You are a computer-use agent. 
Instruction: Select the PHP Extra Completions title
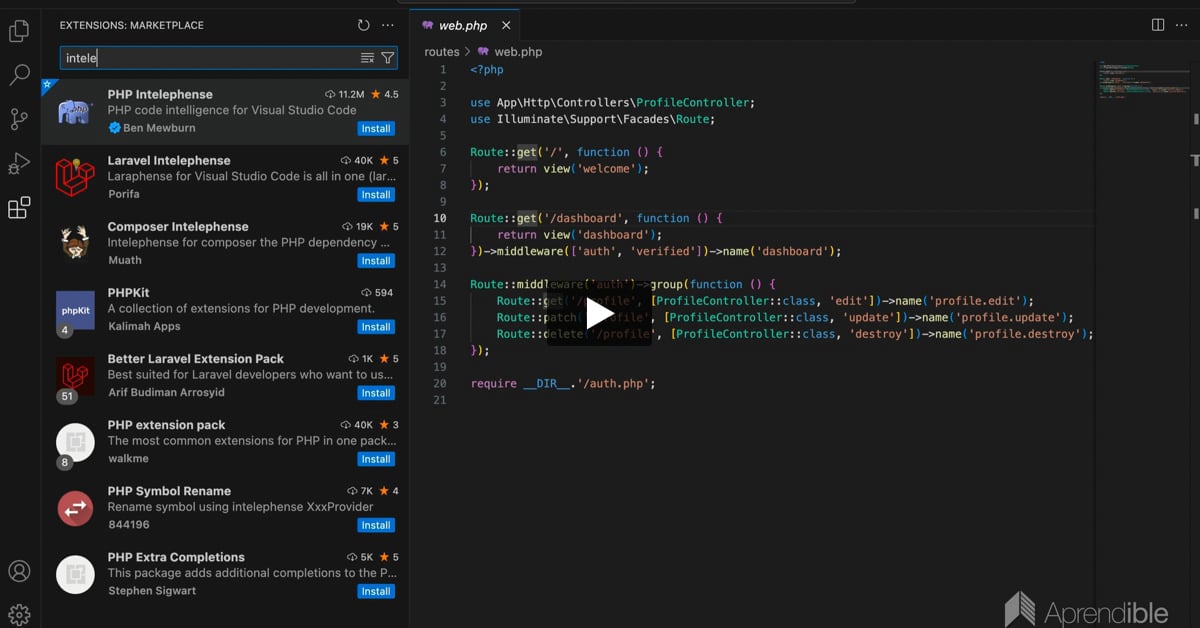tap(176, 557)
